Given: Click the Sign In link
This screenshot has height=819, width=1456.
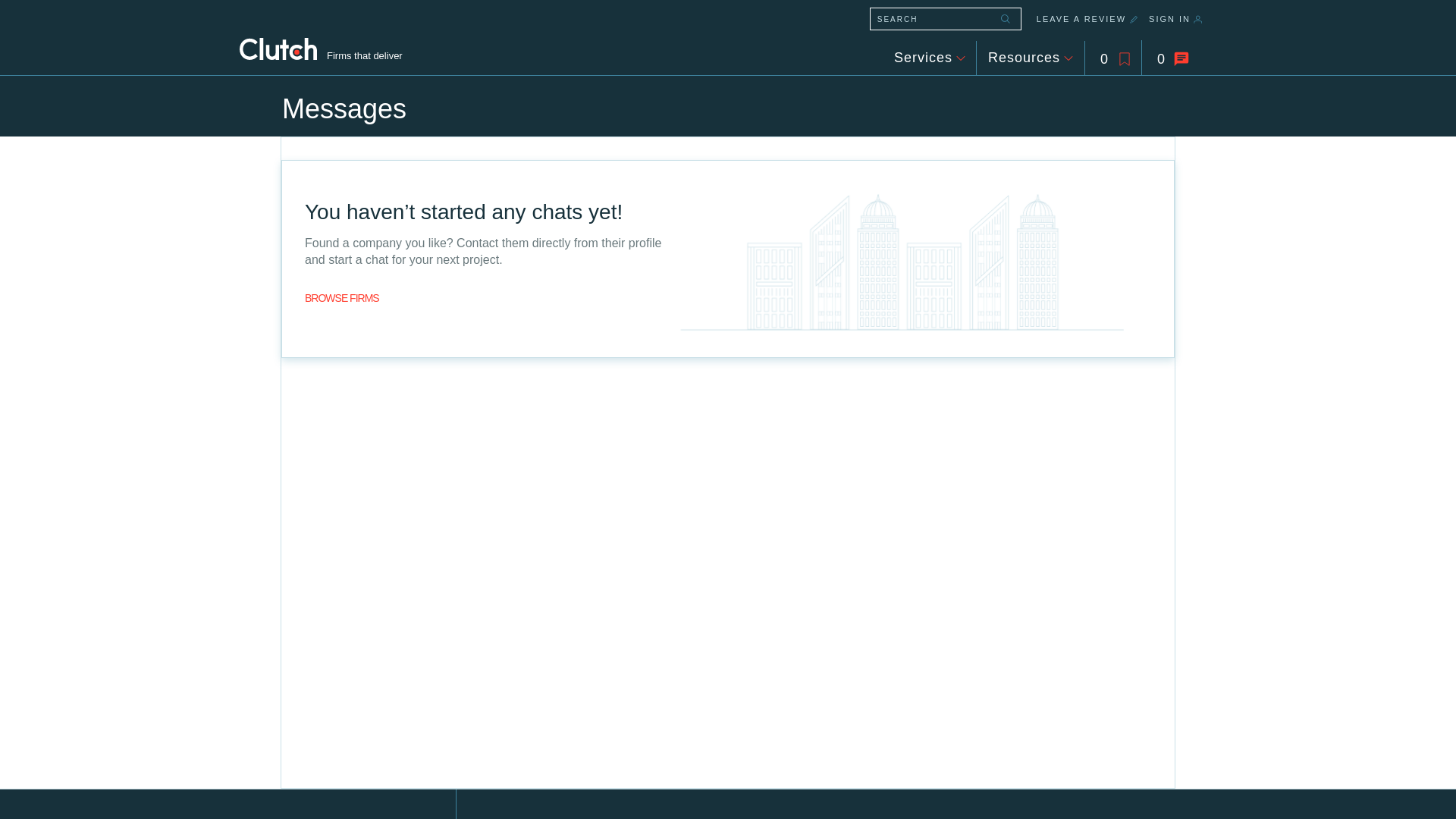Looking at the screenshot, I should point(1169,19).
